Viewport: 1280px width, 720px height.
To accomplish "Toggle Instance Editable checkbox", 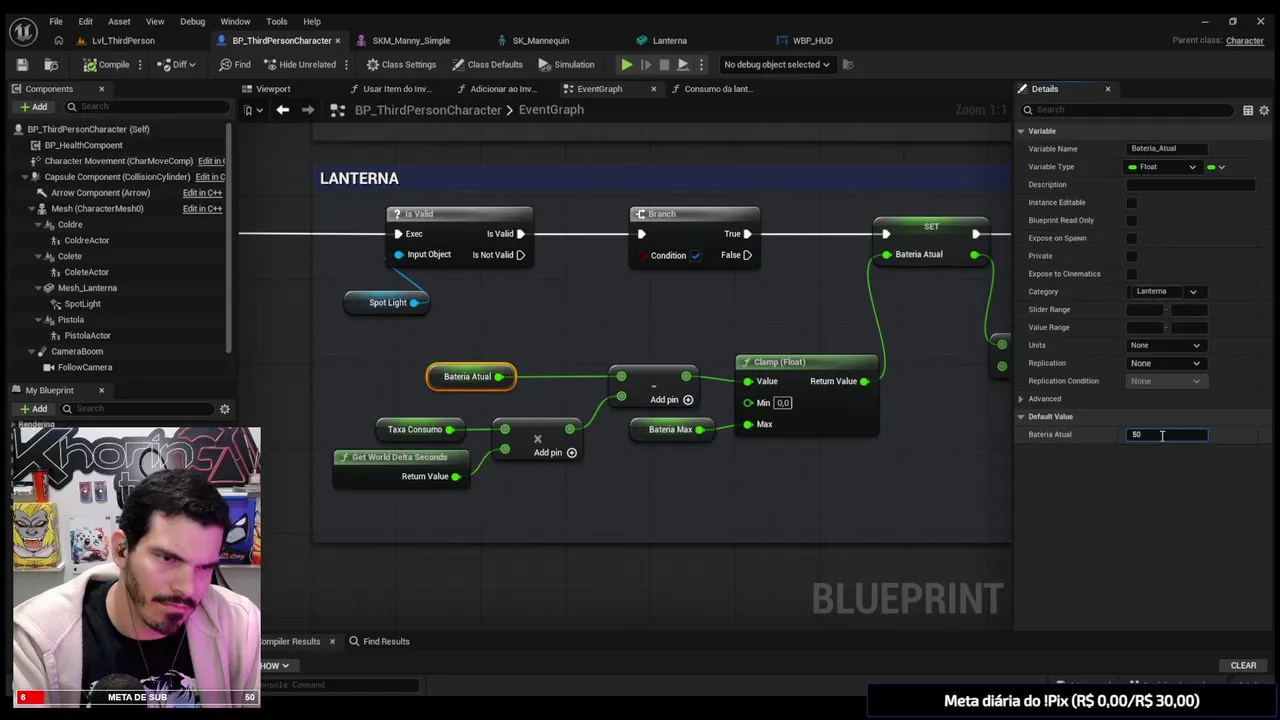I will [x=1132, y=203].
